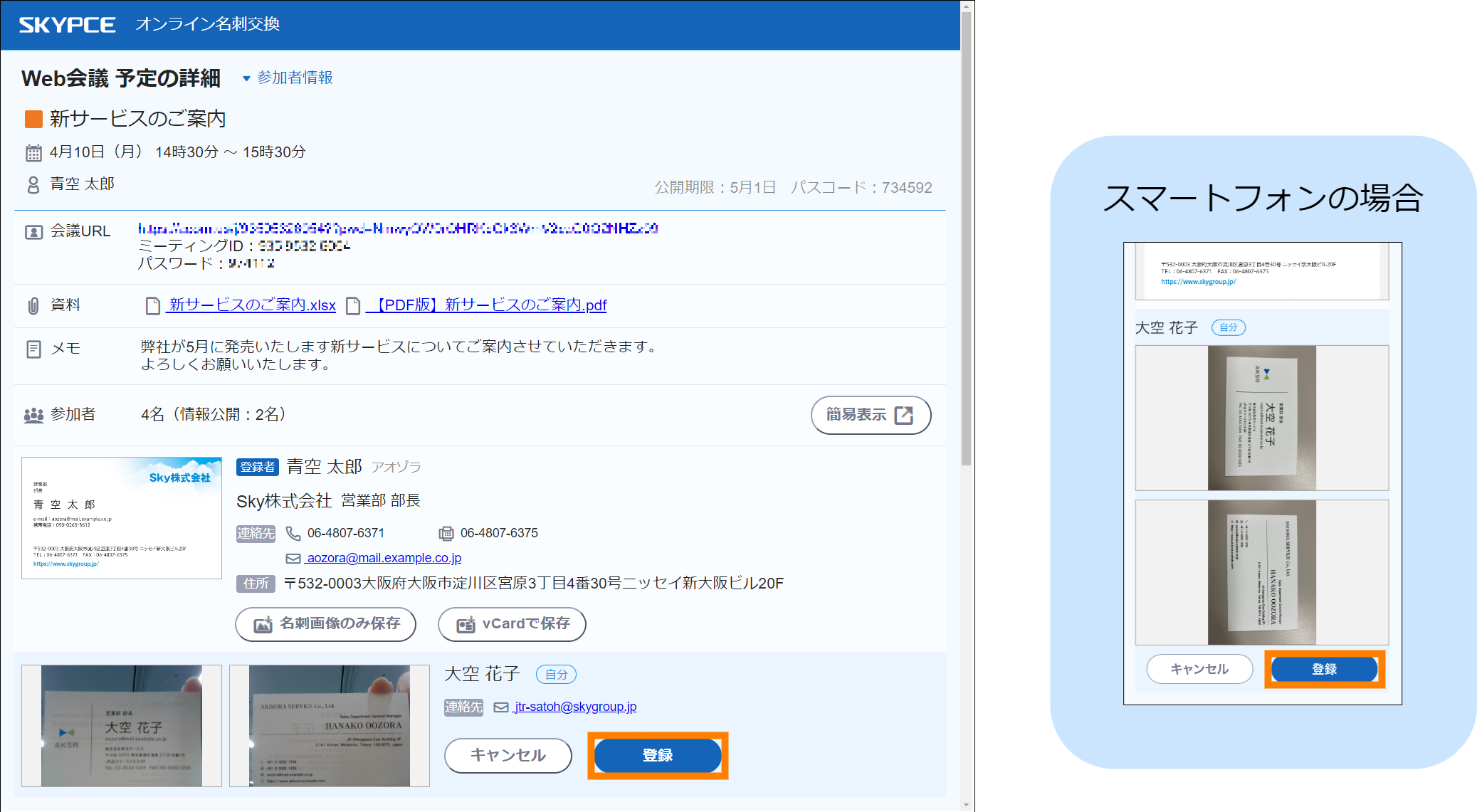Image resolution: width=1477 pixels, height=812 pixels.
Task: Click vCardで保存 button
Action: [x=512, y=624]
